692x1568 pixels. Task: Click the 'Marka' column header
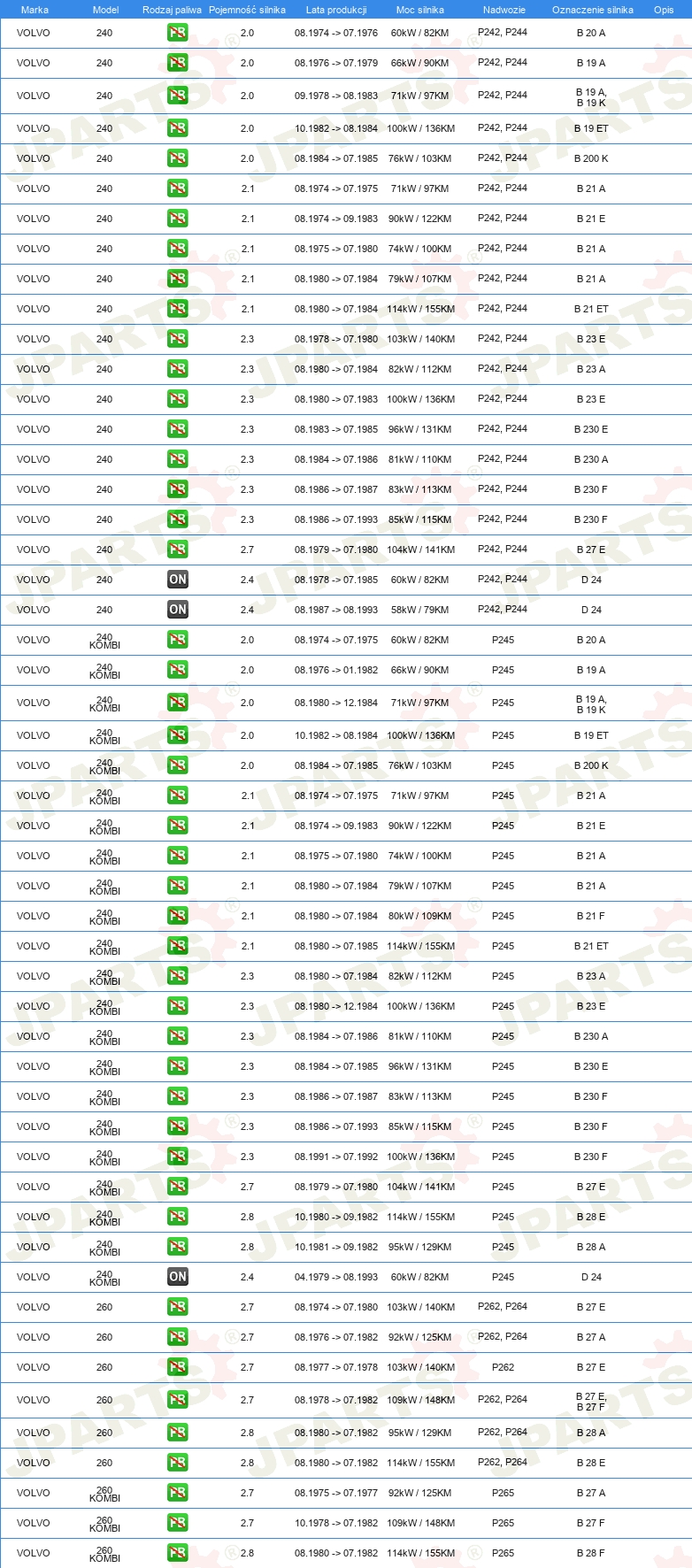[35, 10]
